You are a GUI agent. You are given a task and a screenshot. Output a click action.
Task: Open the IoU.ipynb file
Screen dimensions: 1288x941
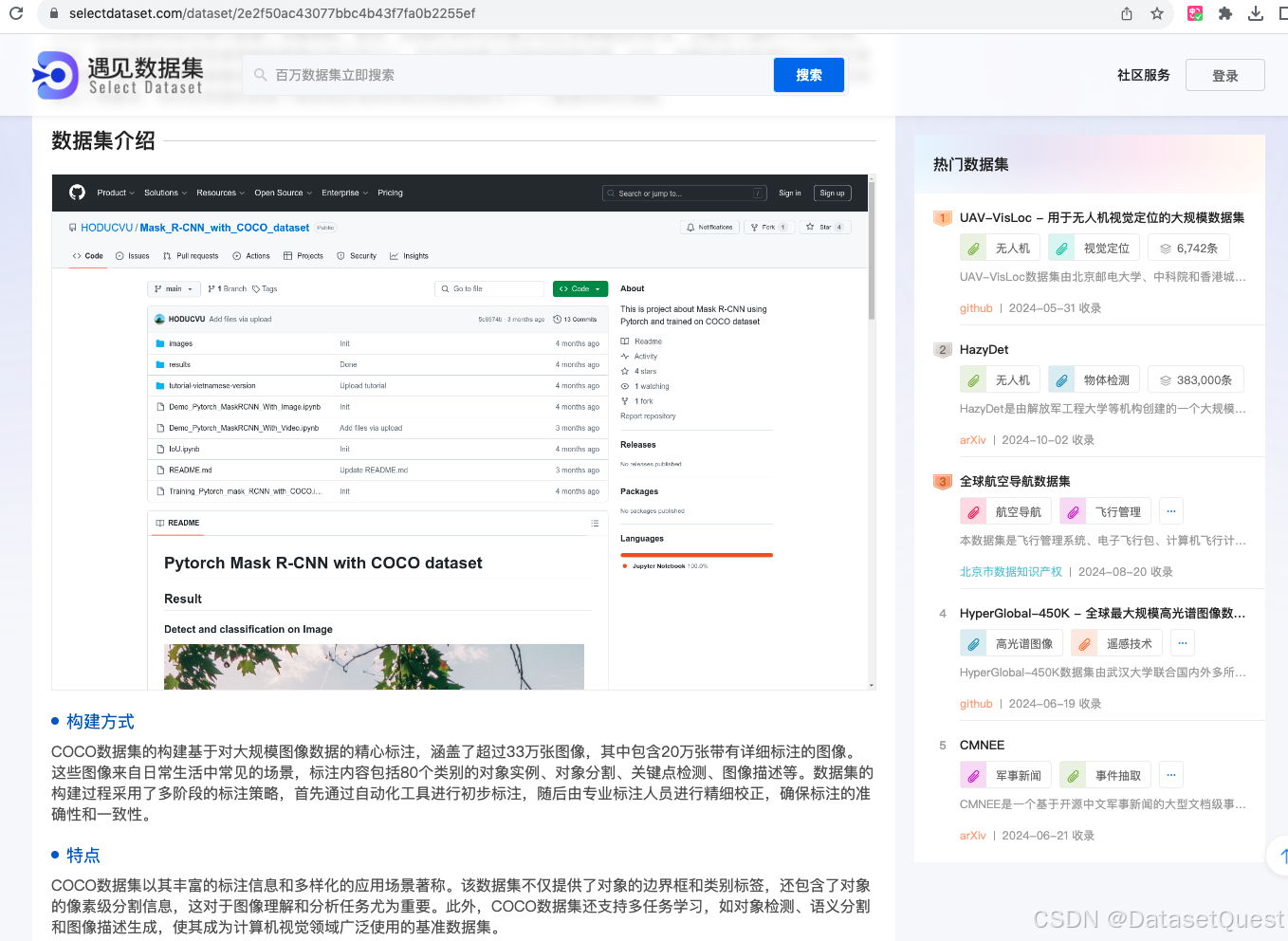tap(184, 449)
